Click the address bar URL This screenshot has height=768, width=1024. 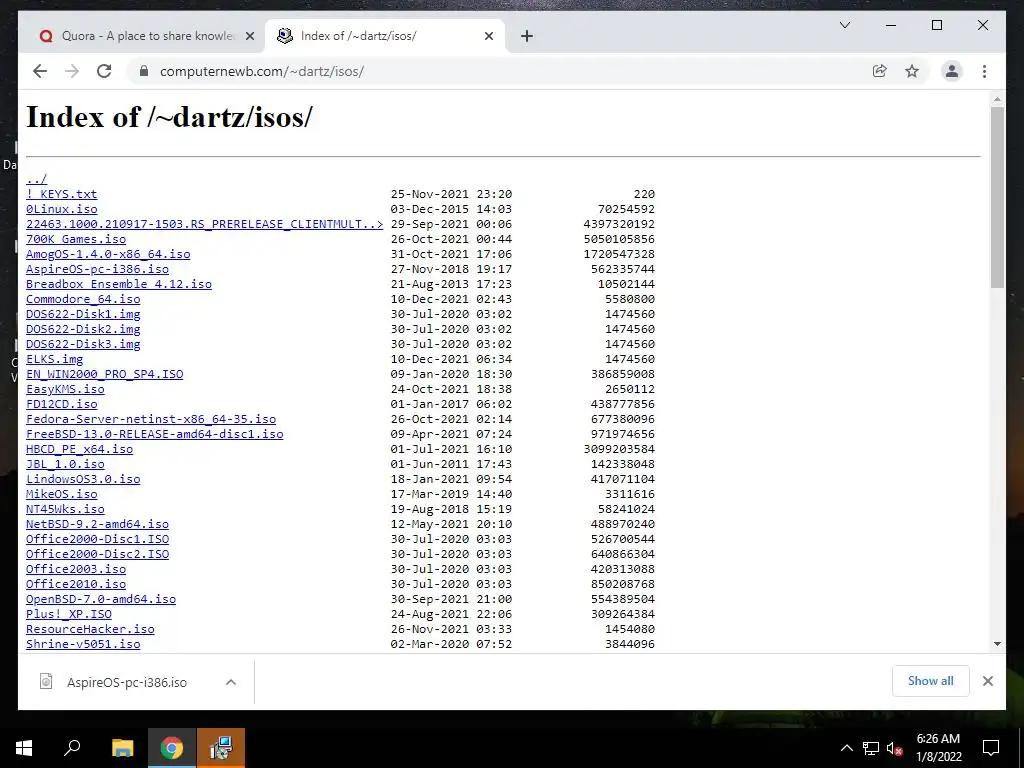[262, 71]
